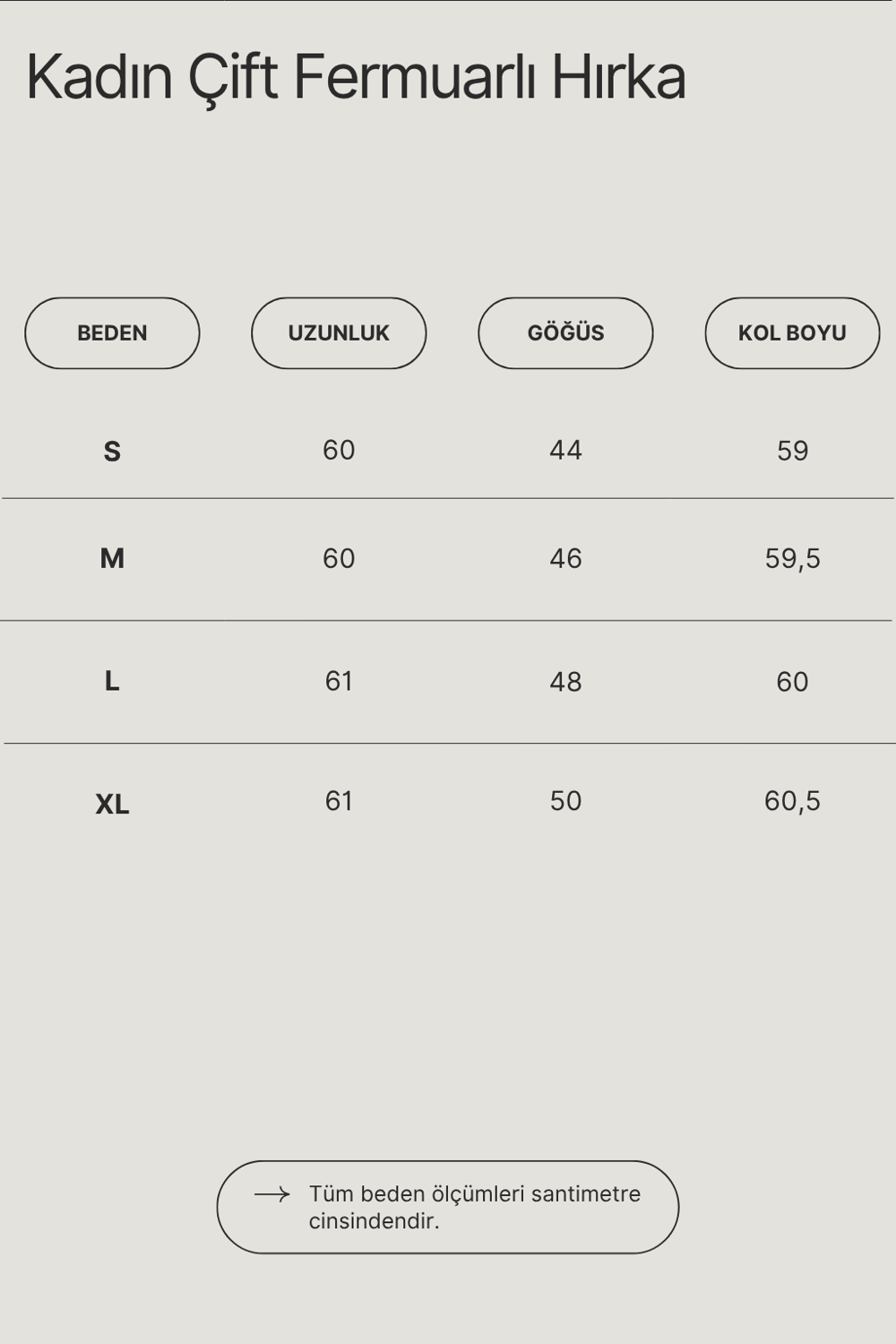Click the M chest value 46

[x=565, y=558]
